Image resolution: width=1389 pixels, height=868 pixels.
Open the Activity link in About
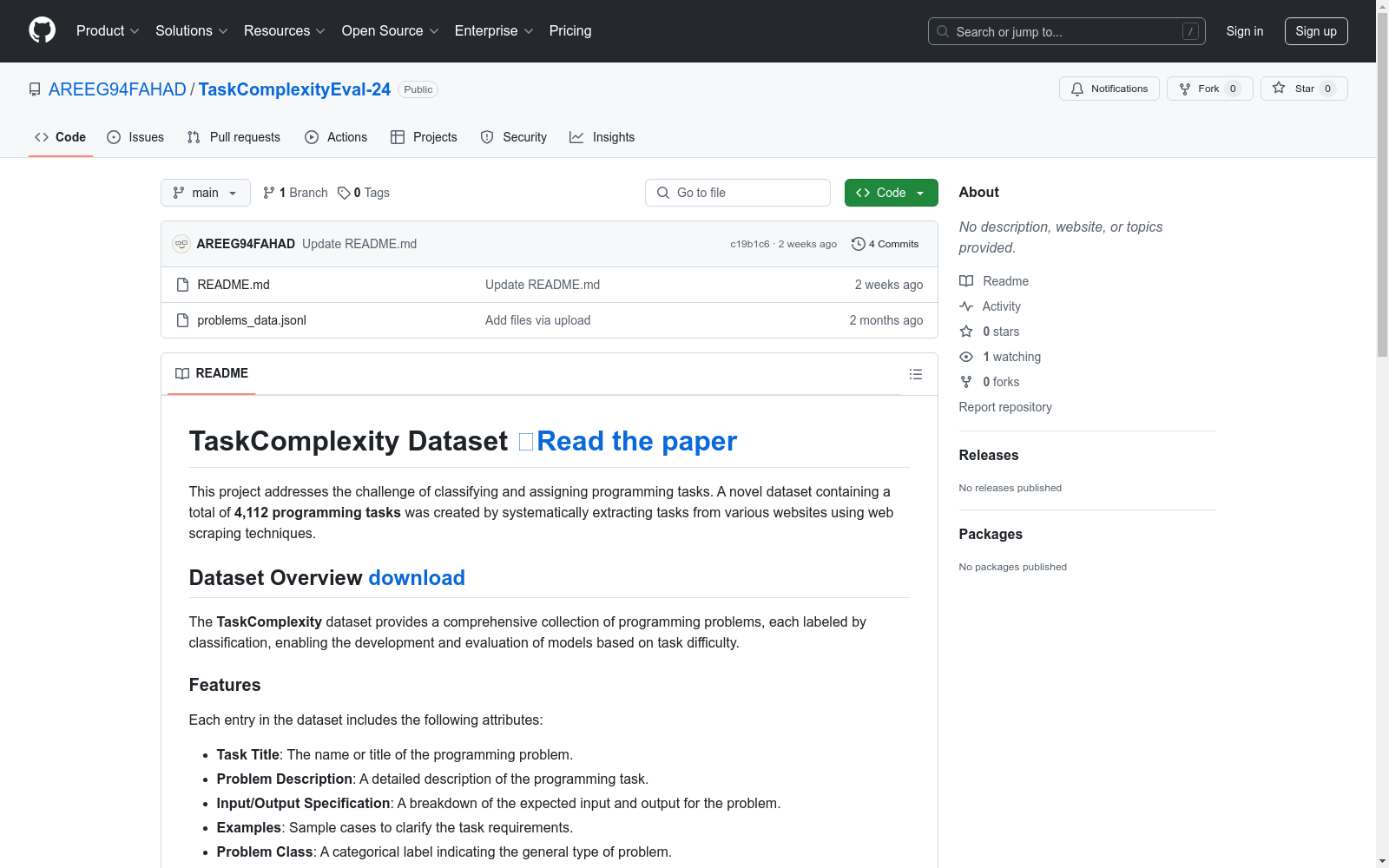[x=991, y=306]
